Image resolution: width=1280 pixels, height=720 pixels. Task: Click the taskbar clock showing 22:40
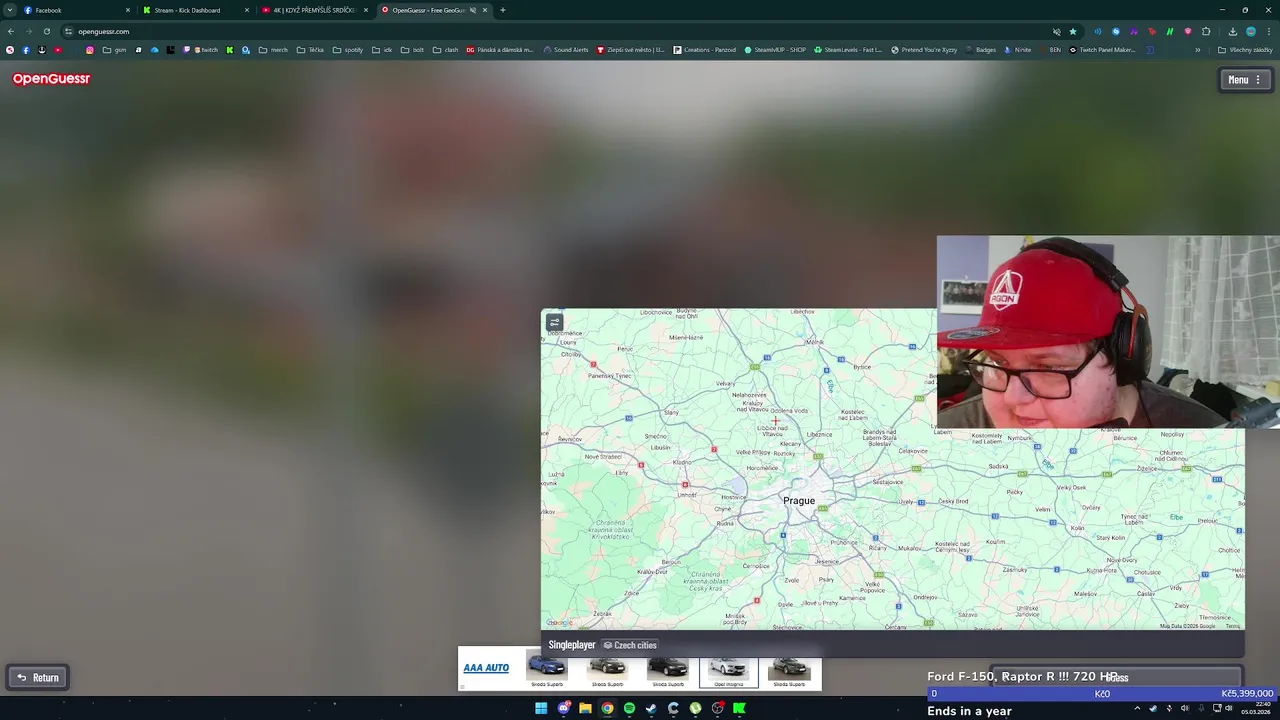click(1255, 708)
